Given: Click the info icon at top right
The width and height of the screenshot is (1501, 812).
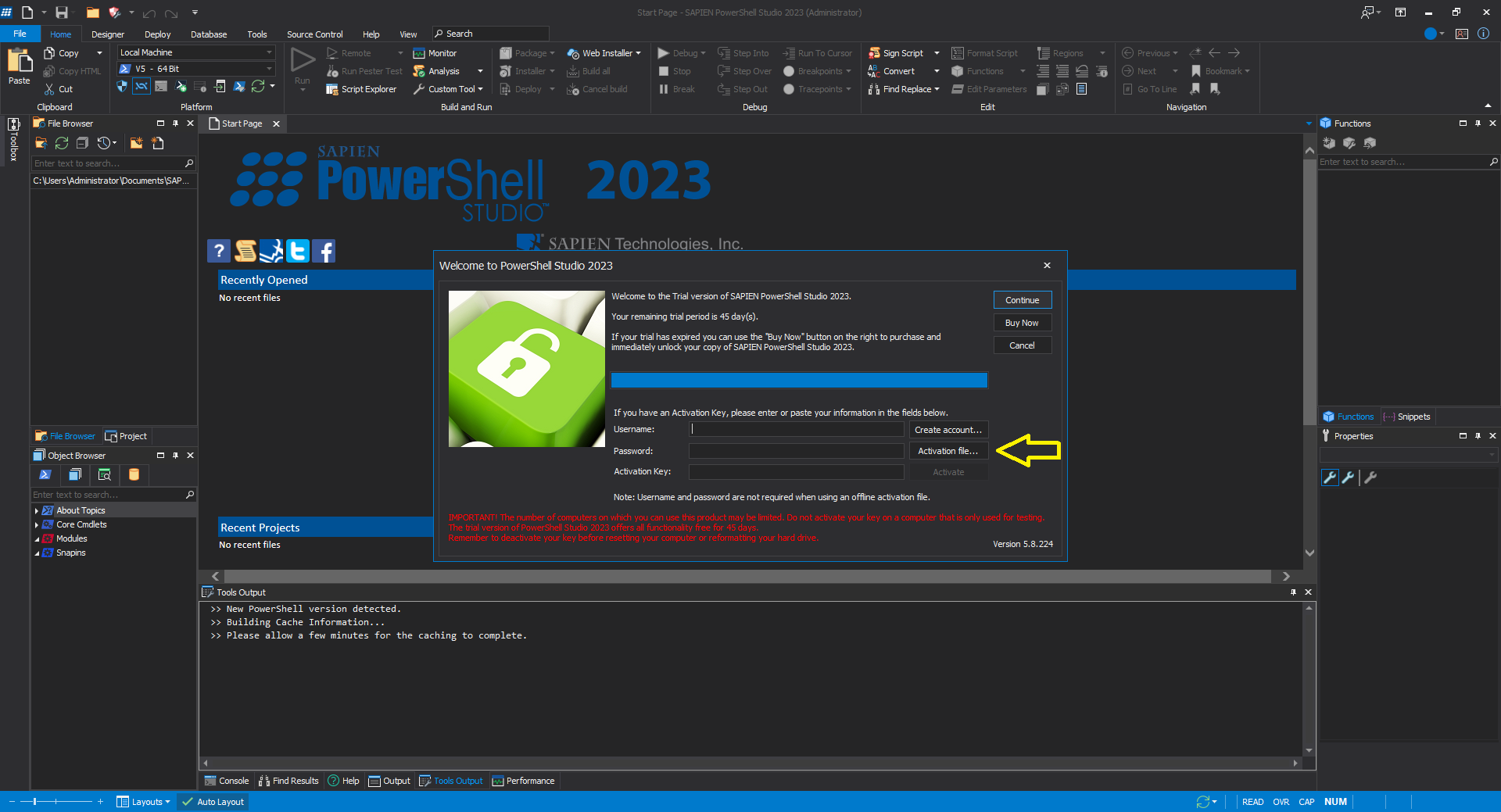Looking at the screenshot, I should (x=1483, y=34).
